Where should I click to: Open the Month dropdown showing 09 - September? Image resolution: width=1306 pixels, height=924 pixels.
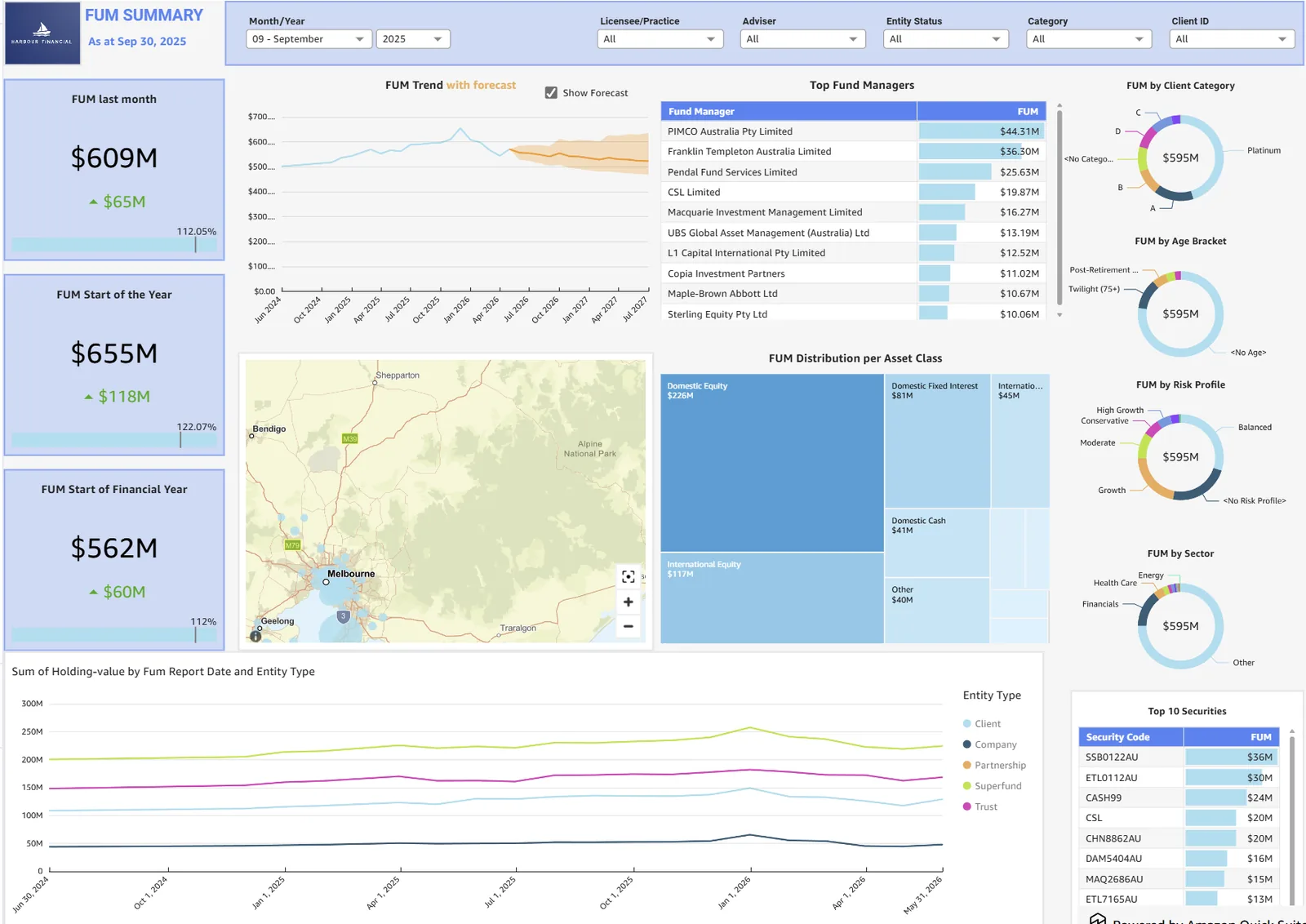point(309,39)
